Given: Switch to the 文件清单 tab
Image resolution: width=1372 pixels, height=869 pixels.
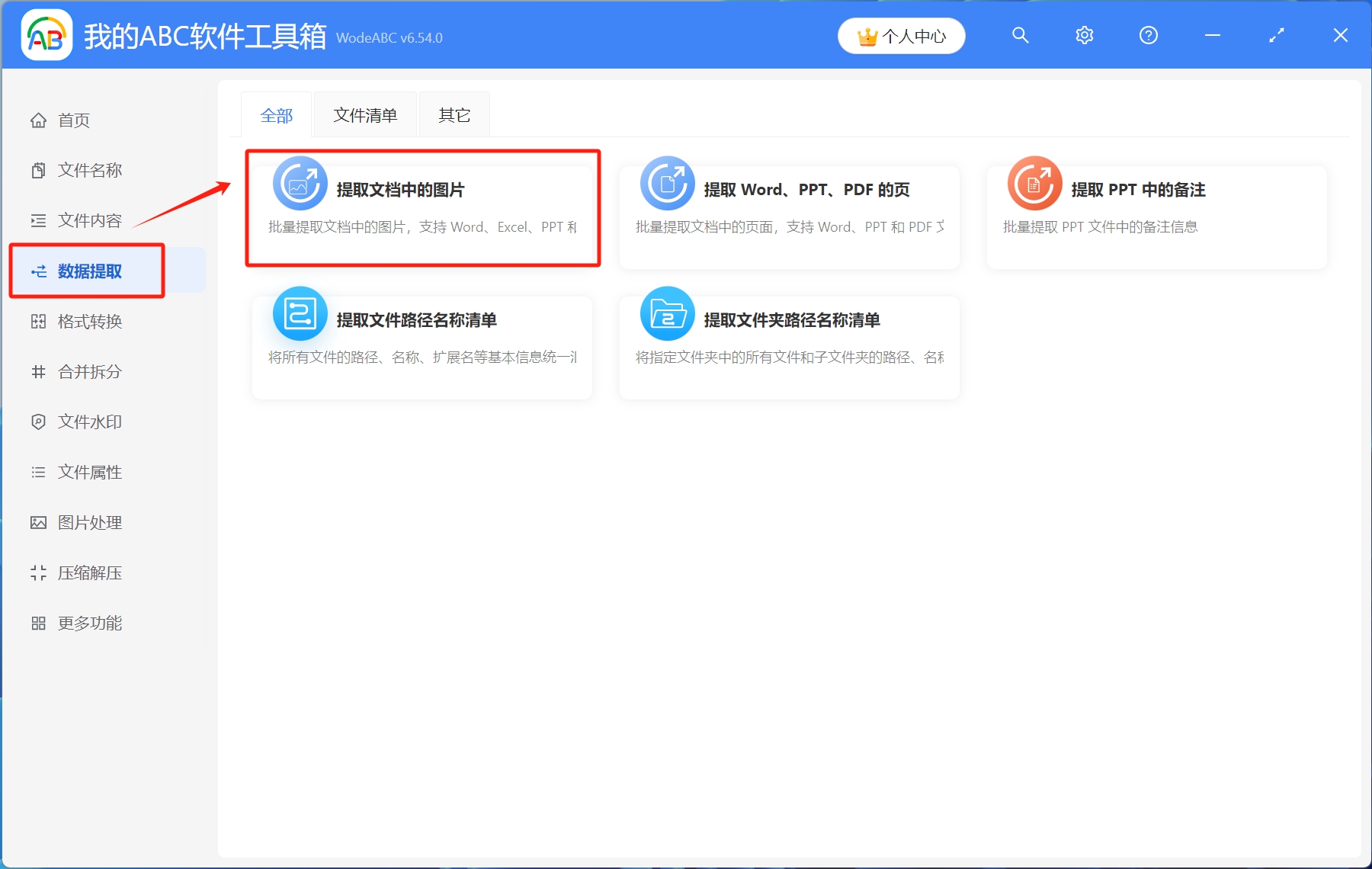Looking at the screenshot, I should pos(364,114).
